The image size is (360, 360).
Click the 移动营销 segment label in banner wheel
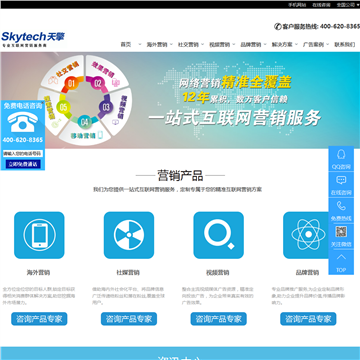pyautogui.click(x=83, y=136)
